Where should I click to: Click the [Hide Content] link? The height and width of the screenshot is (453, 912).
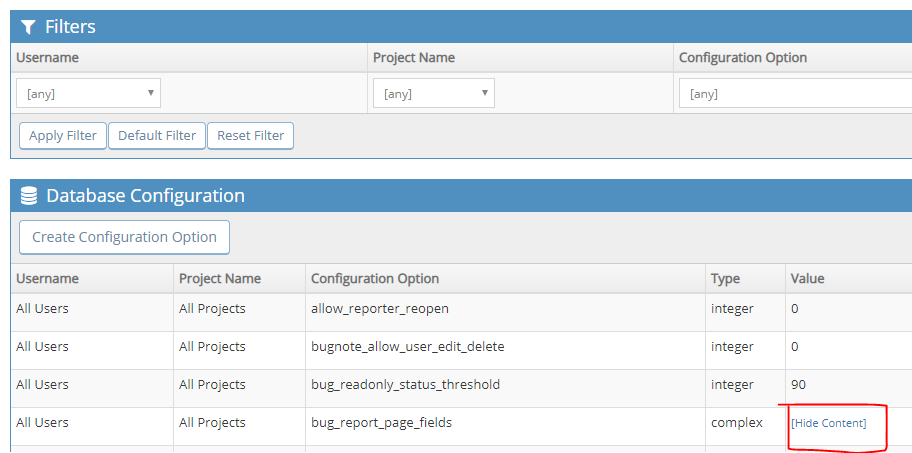(828, 423)
